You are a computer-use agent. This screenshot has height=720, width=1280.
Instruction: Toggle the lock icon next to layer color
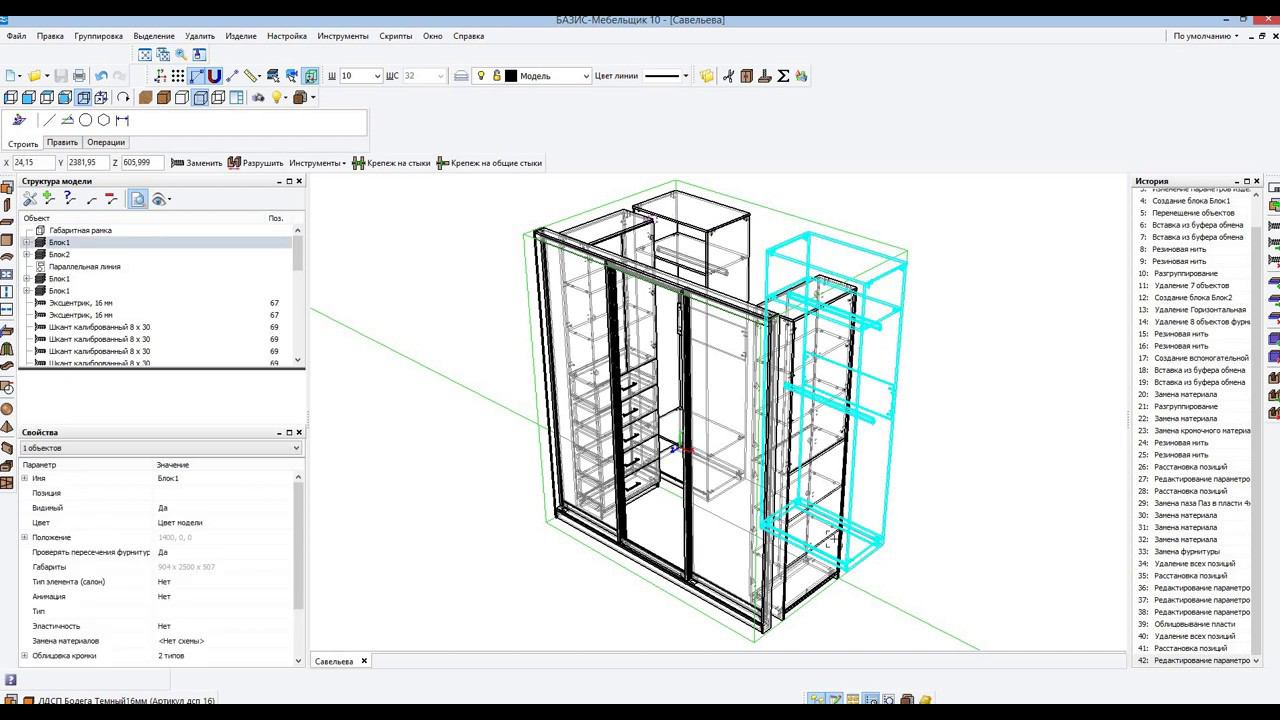pos(496,76)
